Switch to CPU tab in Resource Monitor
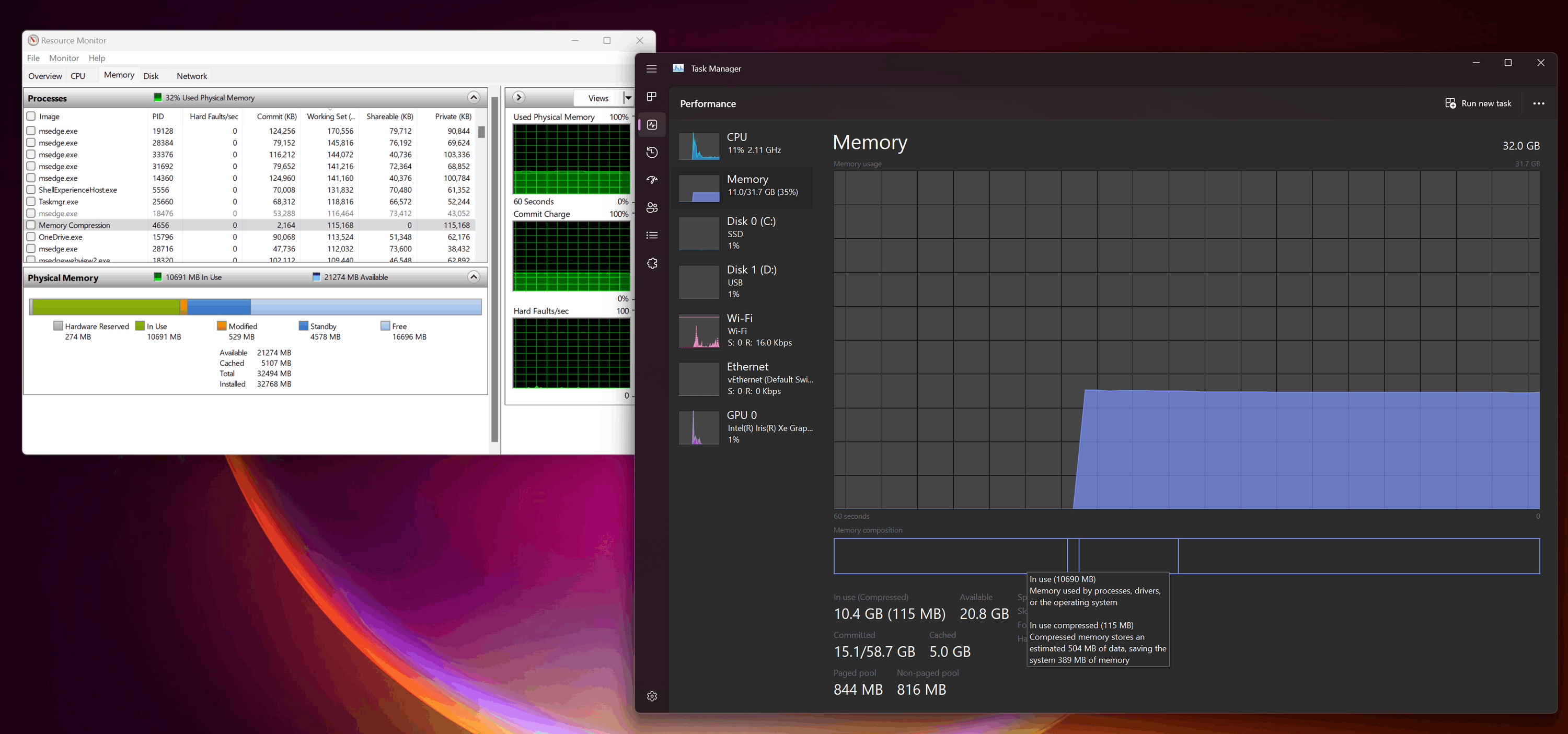Screen dimensions: 1568x734 pos(78,76)
